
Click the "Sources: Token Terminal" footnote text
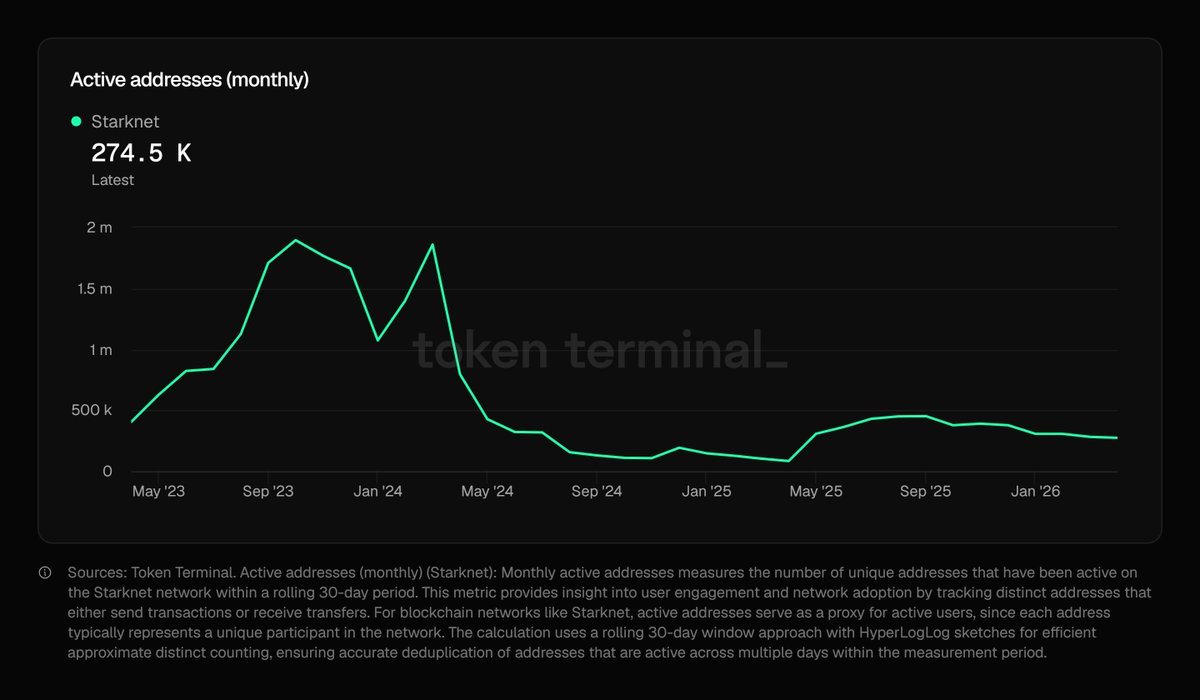click(x=145, y=573)
